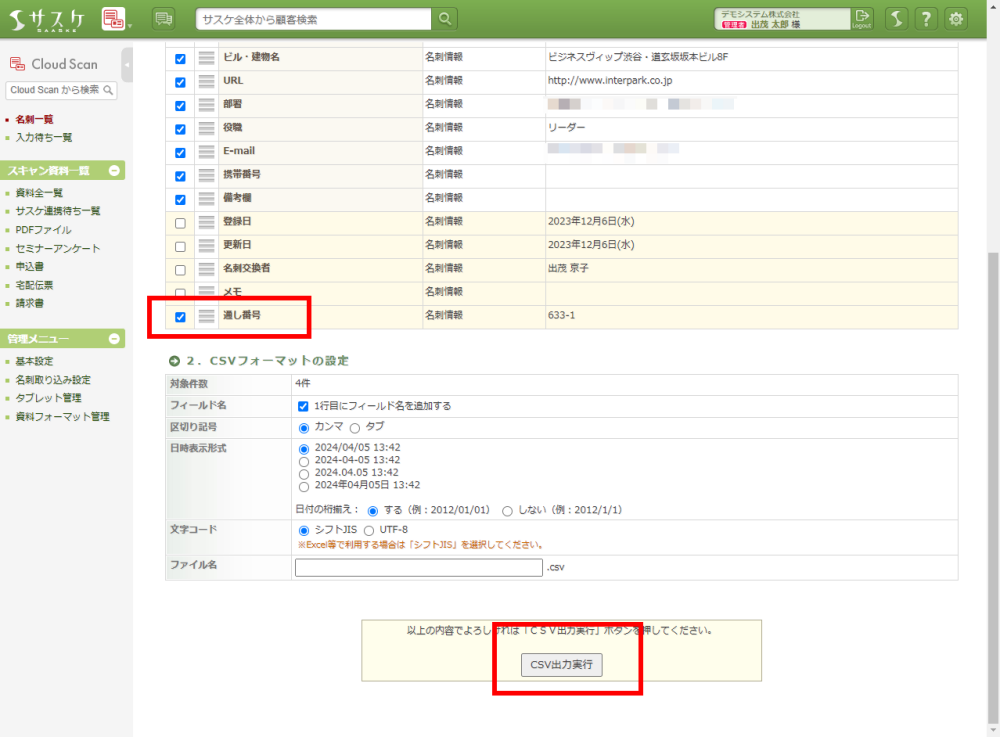
Task: Uncheck the 通し番号 checkbox
Action: 180,317
